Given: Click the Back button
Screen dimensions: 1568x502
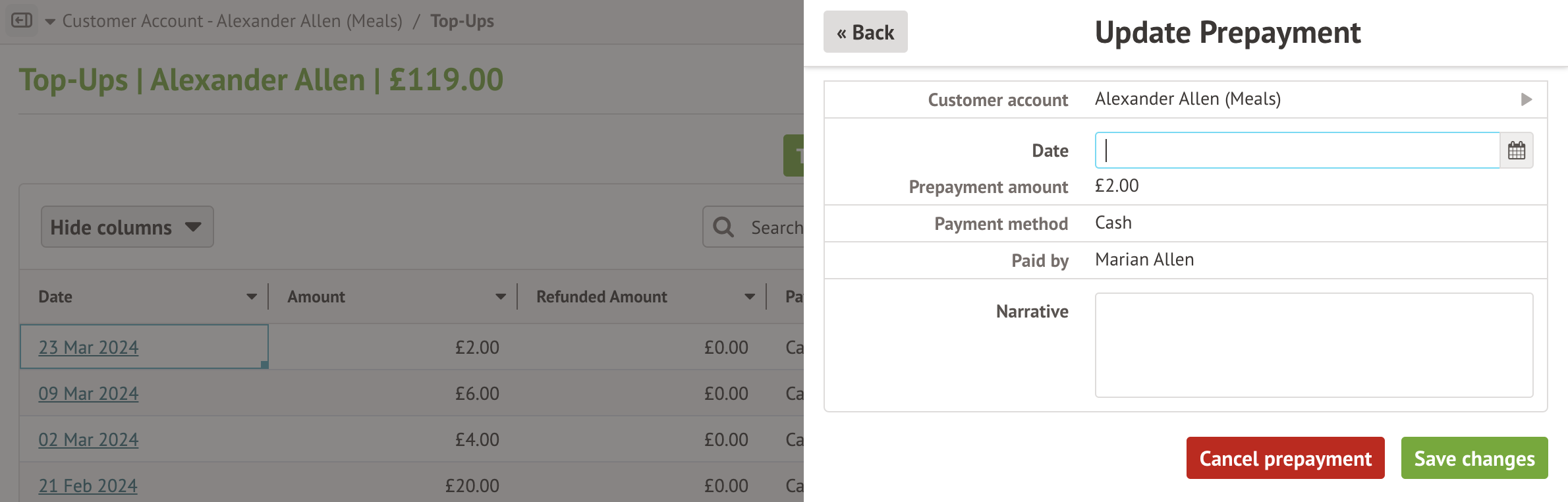Looking at the screenshot, I should [x=865, y=32].
